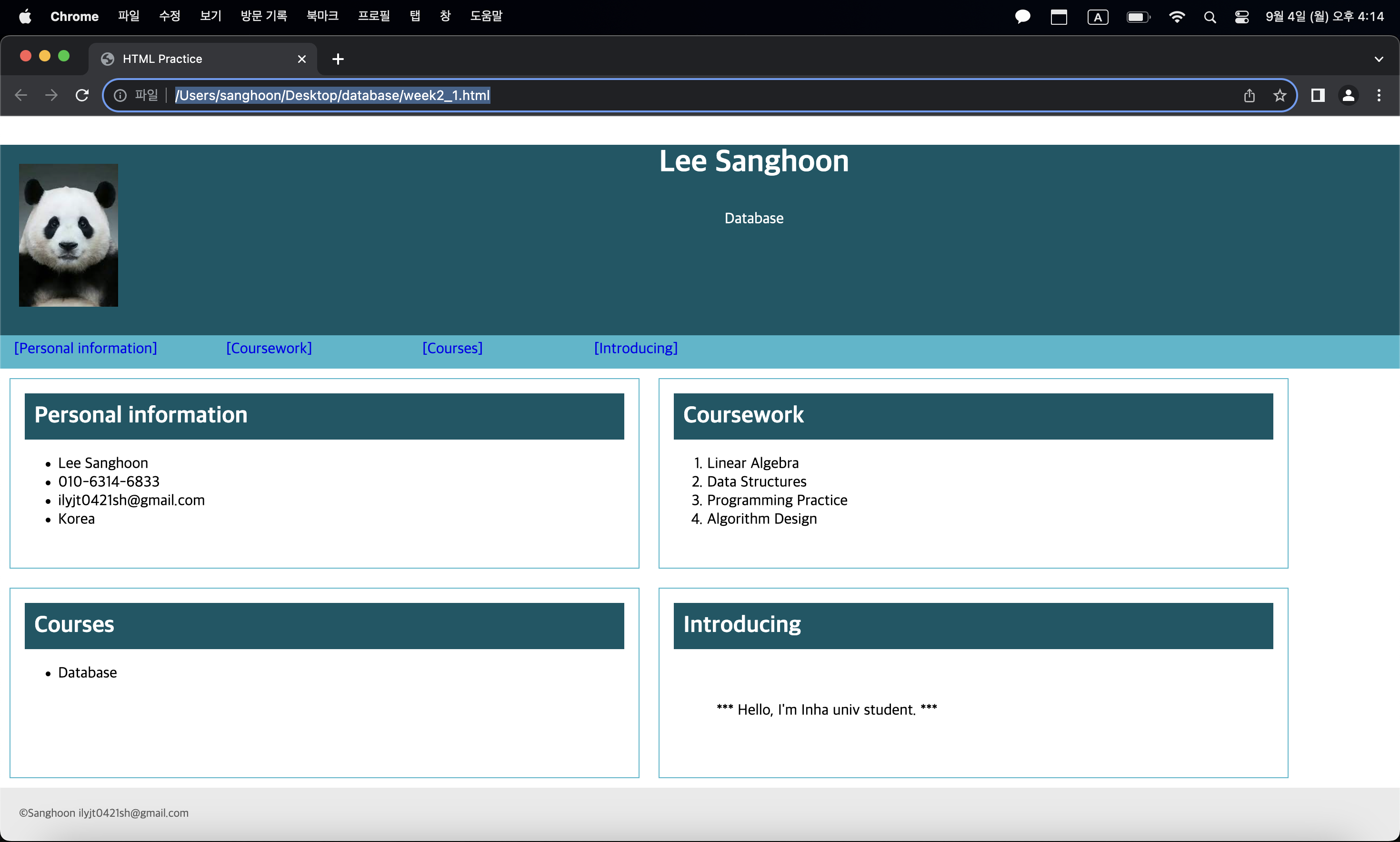This screenshot has width=1400, height=842.
Task: Bookmark this page with the star icon
Action: click(1280, 95)
